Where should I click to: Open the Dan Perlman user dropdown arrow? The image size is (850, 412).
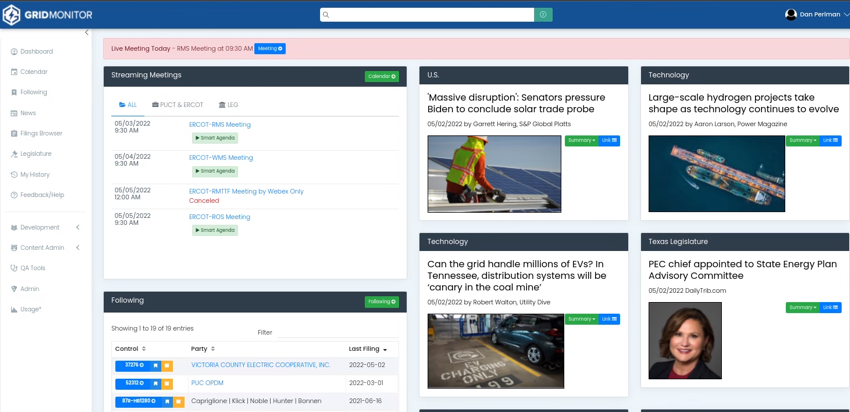[x=846, y=15]
